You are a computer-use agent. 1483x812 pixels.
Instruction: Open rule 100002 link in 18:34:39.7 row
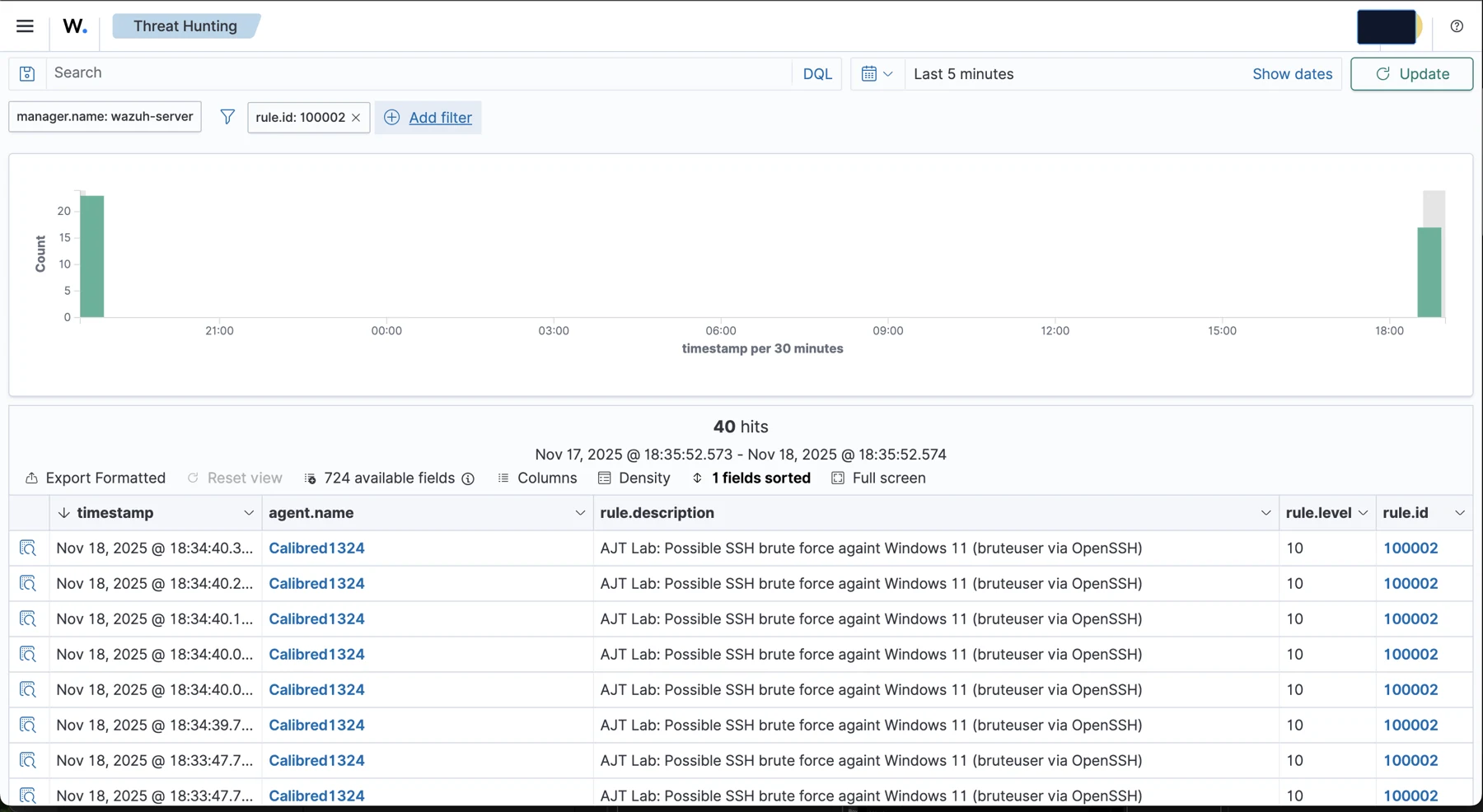pos(1410,726)
